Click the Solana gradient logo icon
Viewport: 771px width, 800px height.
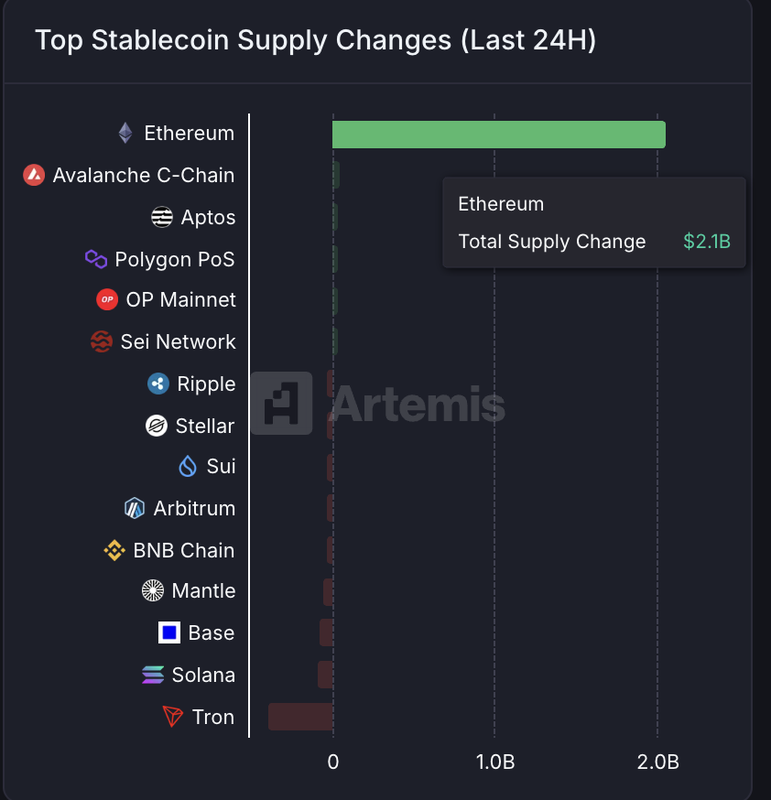click(153, 675)
